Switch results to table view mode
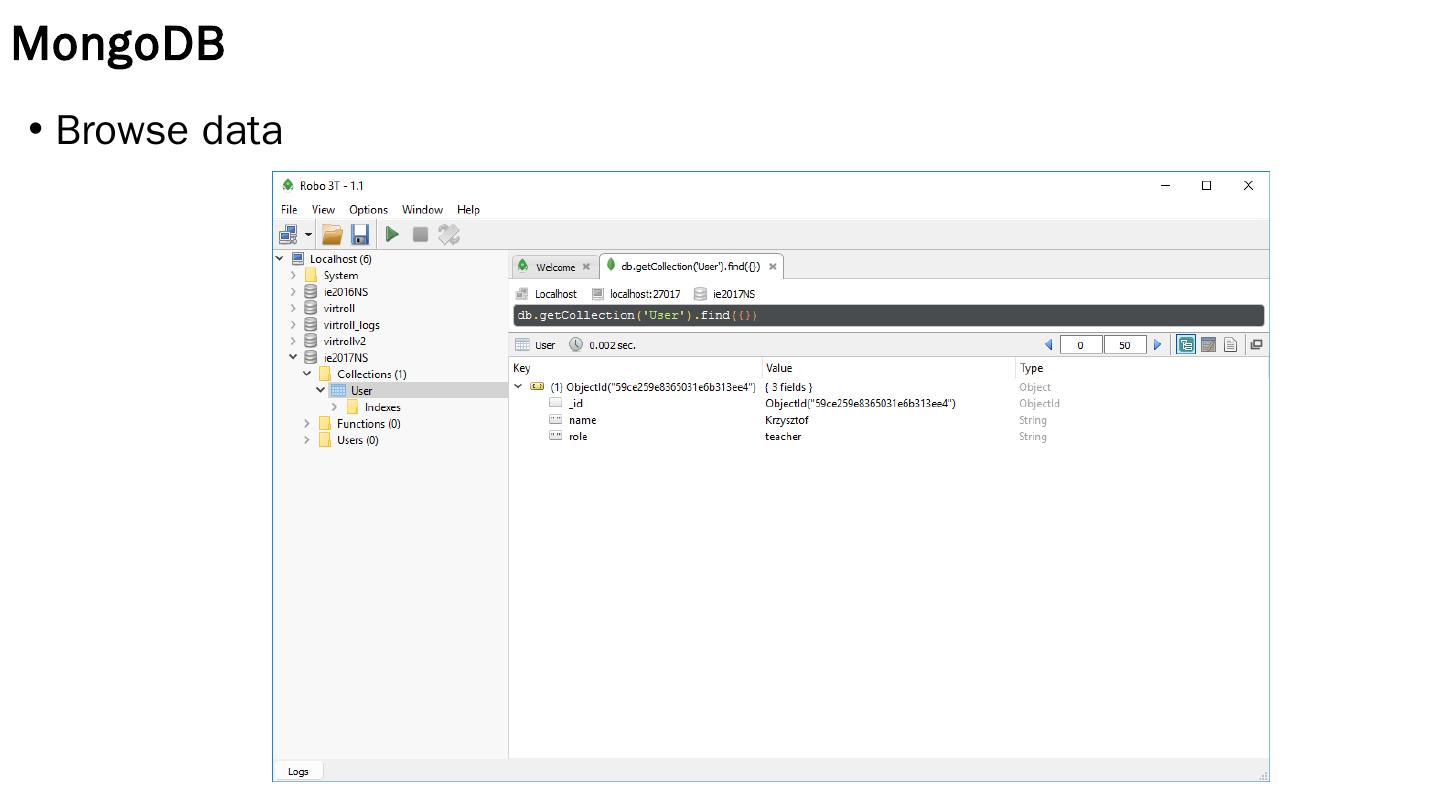The image size is (1440, 810). click(1208, 345)
